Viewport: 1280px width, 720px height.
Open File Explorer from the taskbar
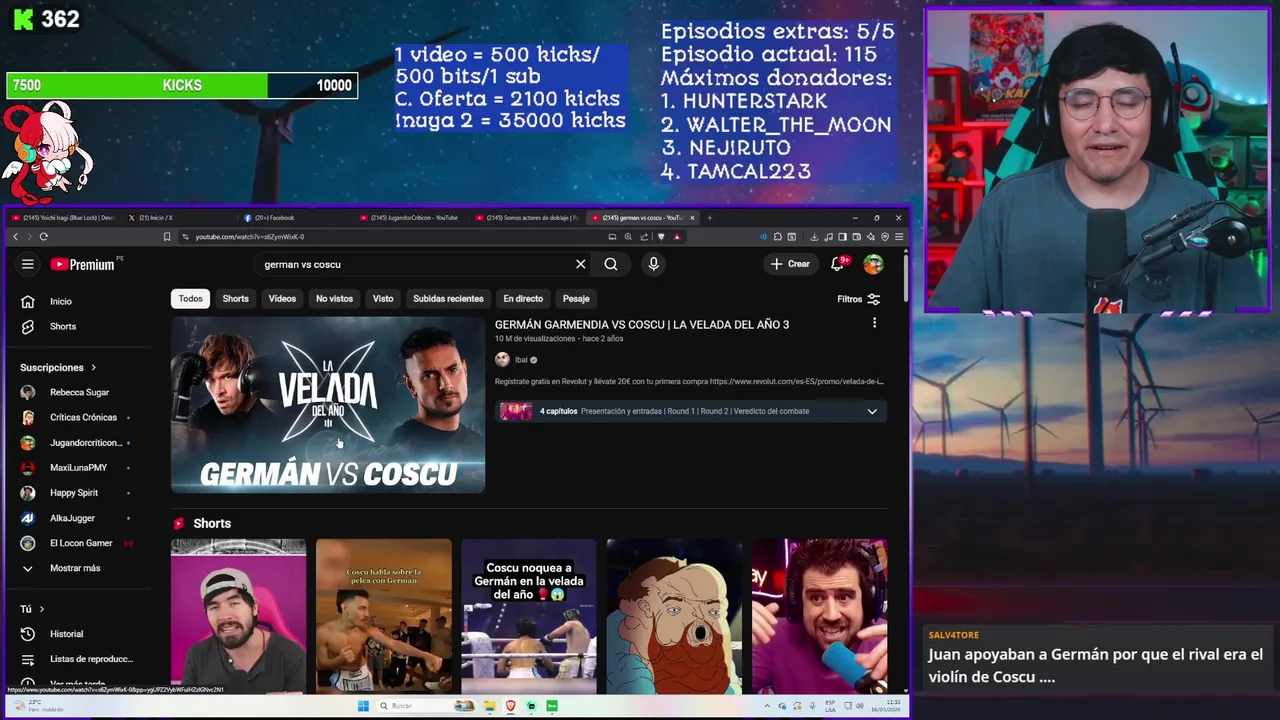pyautogui.click(x=490, y=706)
